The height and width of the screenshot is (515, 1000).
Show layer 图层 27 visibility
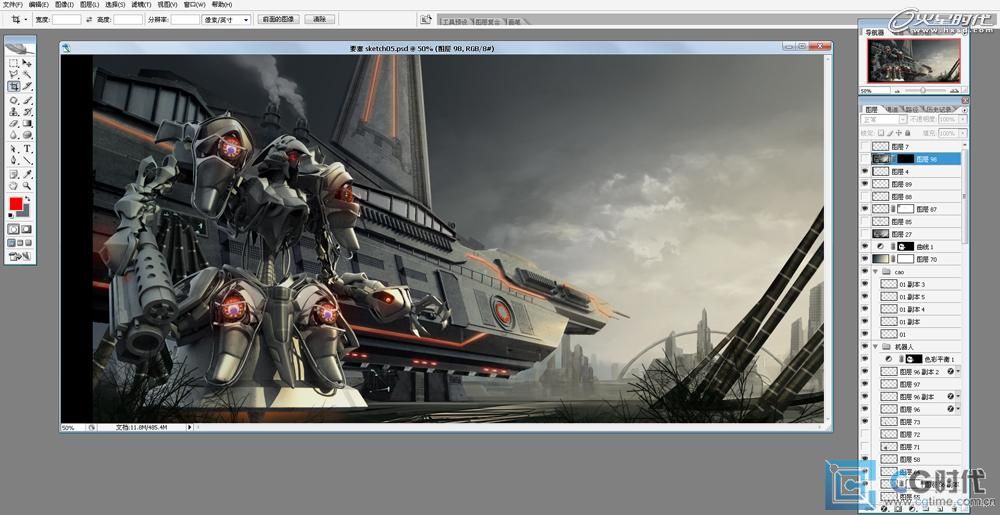[865, 234]
